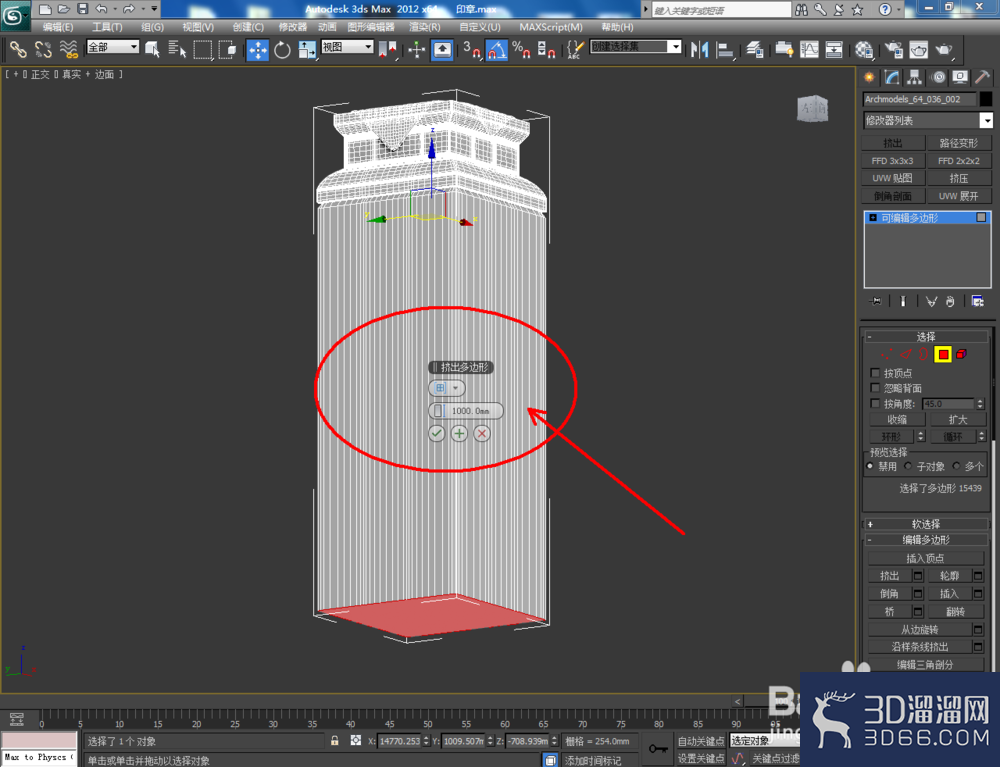Screen dimensions: 1000x767
Task: Open Select by Name tool
Action: pos(177,49)
